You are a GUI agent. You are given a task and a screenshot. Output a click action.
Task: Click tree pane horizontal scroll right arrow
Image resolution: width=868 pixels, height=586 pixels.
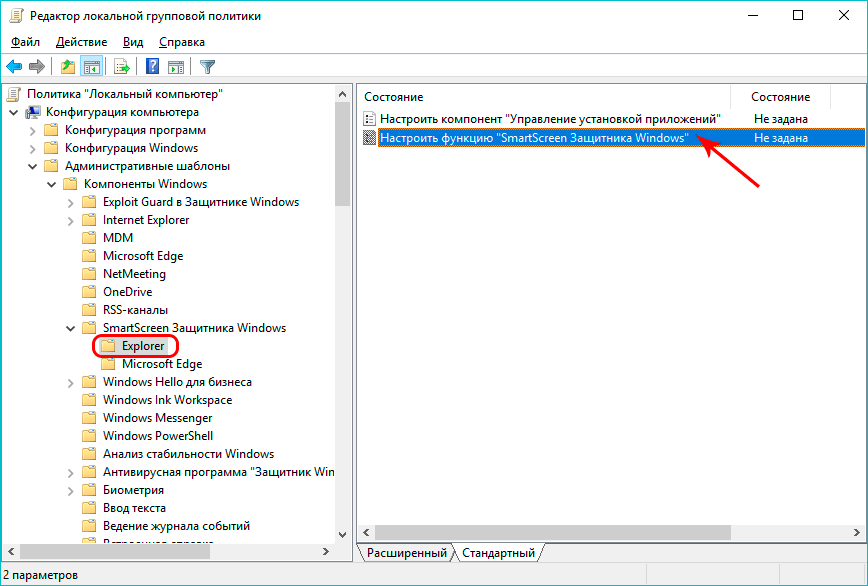(326, 552)
